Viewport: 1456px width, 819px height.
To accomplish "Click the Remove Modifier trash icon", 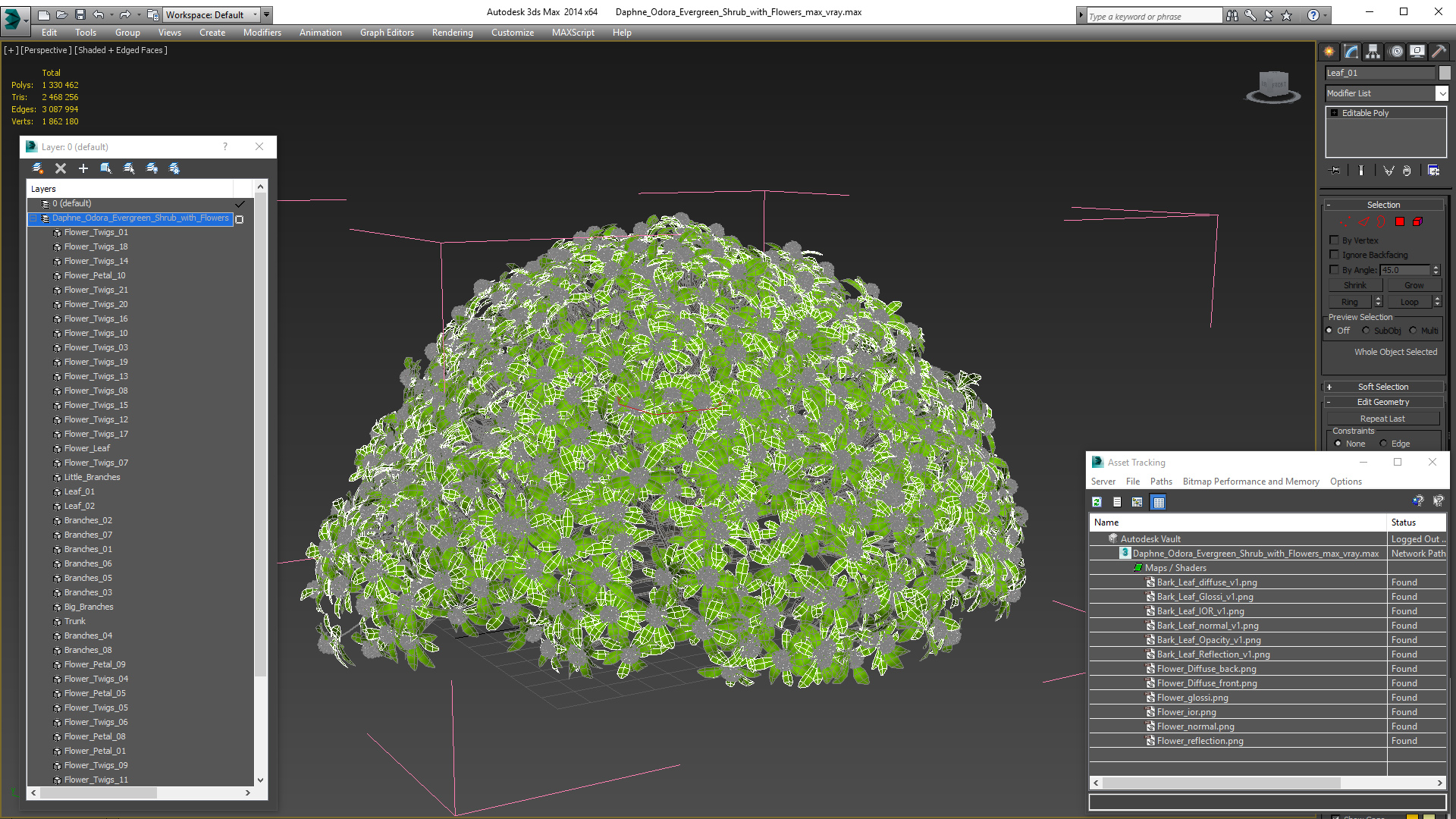I will click(1407, 171).
